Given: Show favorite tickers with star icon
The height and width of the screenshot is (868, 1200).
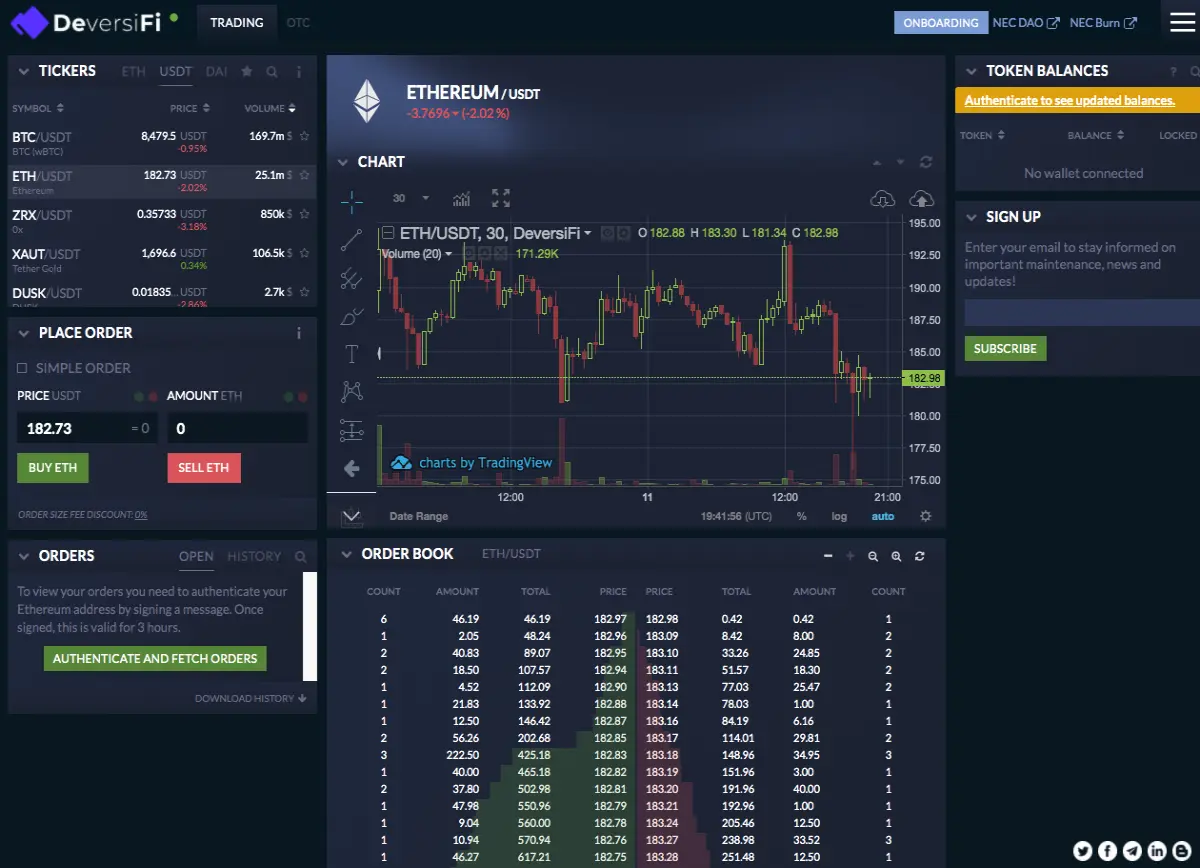Looking at the screenshot, I should tap(247, 72).
